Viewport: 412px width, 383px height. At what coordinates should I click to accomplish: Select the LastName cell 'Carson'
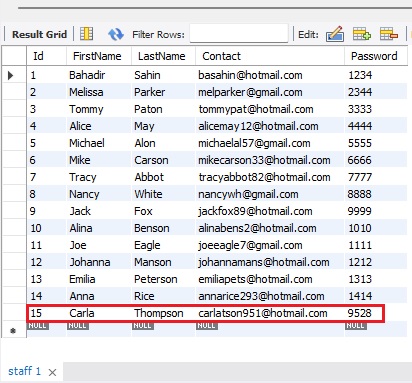pos(163,160)
